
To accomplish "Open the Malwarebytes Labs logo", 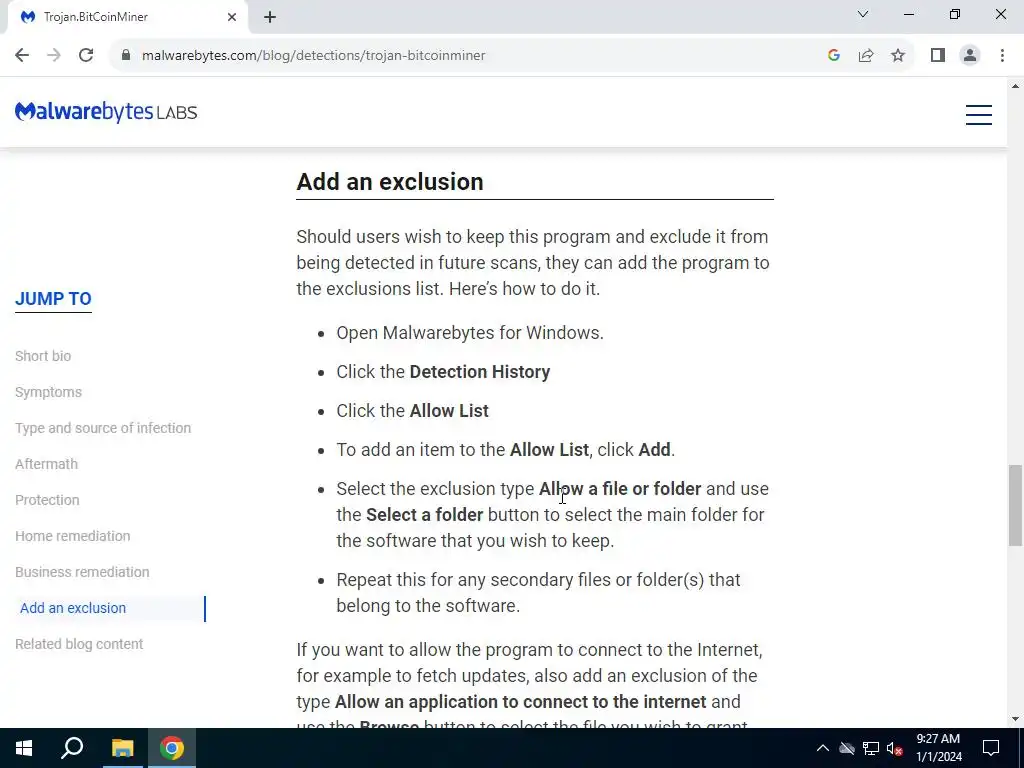I will click(x=106, y=112).
